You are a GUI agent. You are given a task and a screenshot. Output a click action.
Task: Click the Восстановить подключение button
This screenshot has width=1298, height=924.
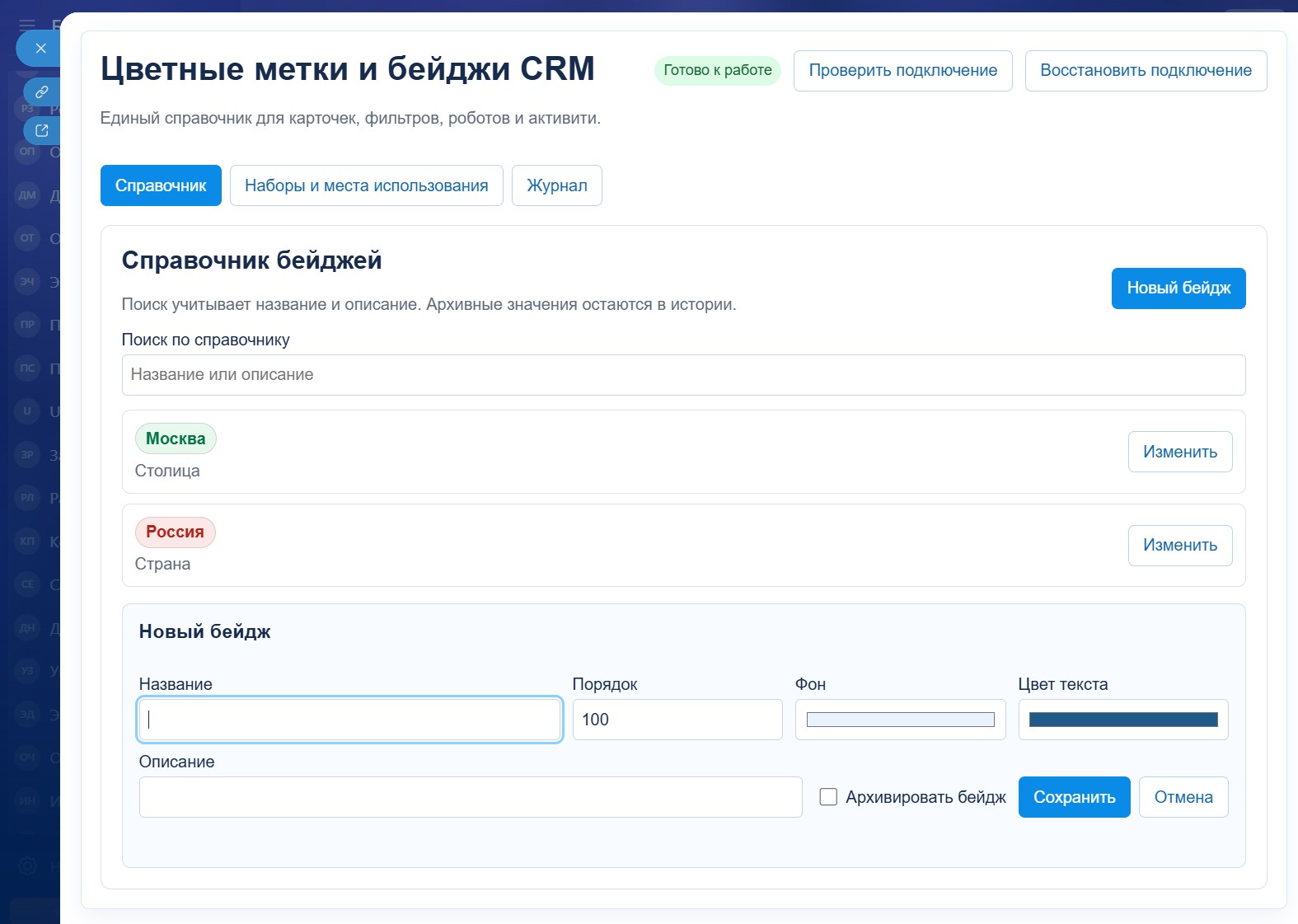(1146, 71)
